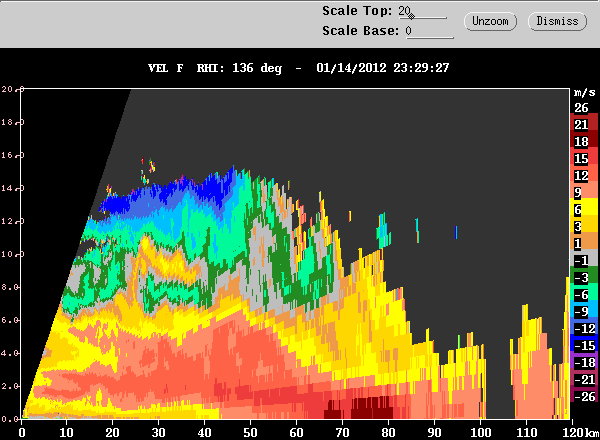
Task: Select the 18 m/s dark red swatch
Action: pos(584,140)
